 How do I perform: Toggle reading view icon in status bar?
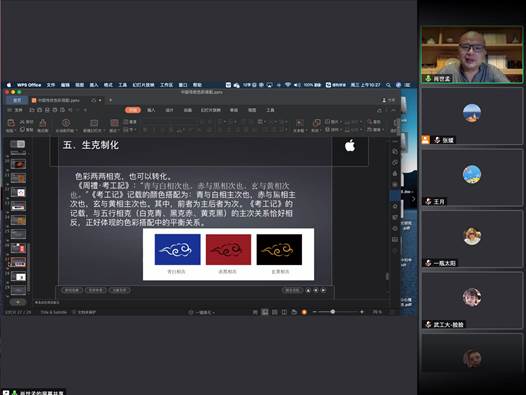tap(284, 312)
